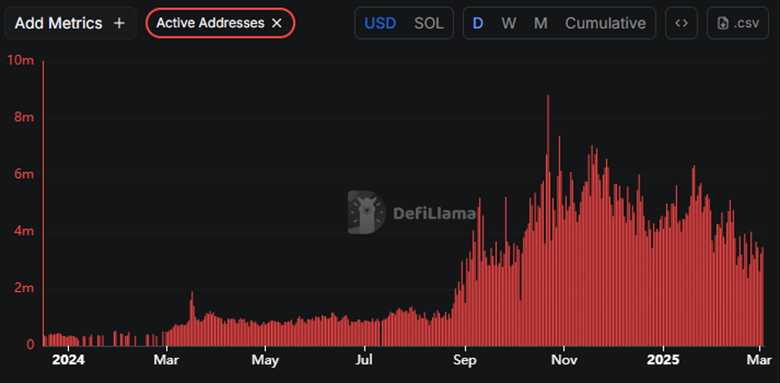Click the Active Addresses metric chip
The width and height of the screenshot is (780, 383).
220,23
